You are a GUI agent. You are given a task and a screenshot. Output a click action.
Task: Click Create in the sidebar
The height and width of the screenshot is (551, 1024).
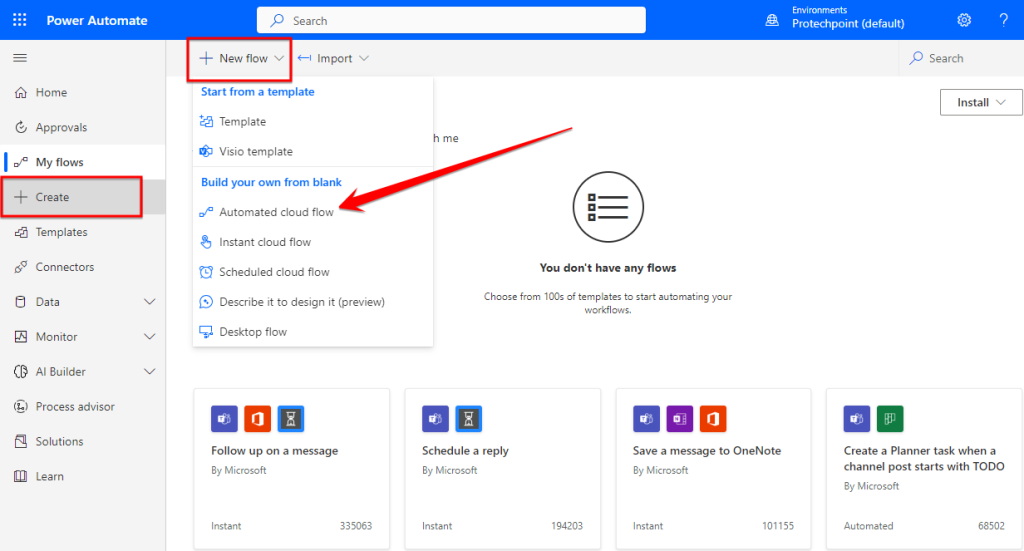click(x=83, y=197)
